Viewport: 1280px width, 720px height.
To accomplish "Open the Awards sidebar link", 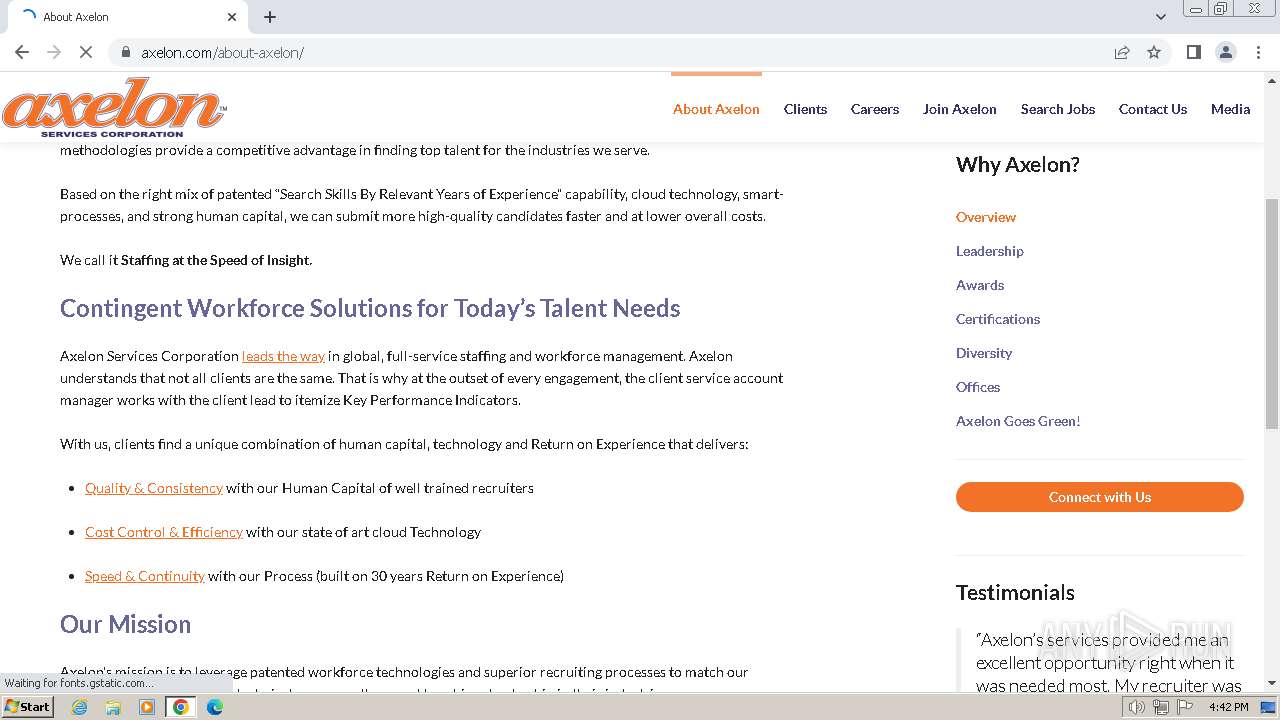I will [980, 285].
